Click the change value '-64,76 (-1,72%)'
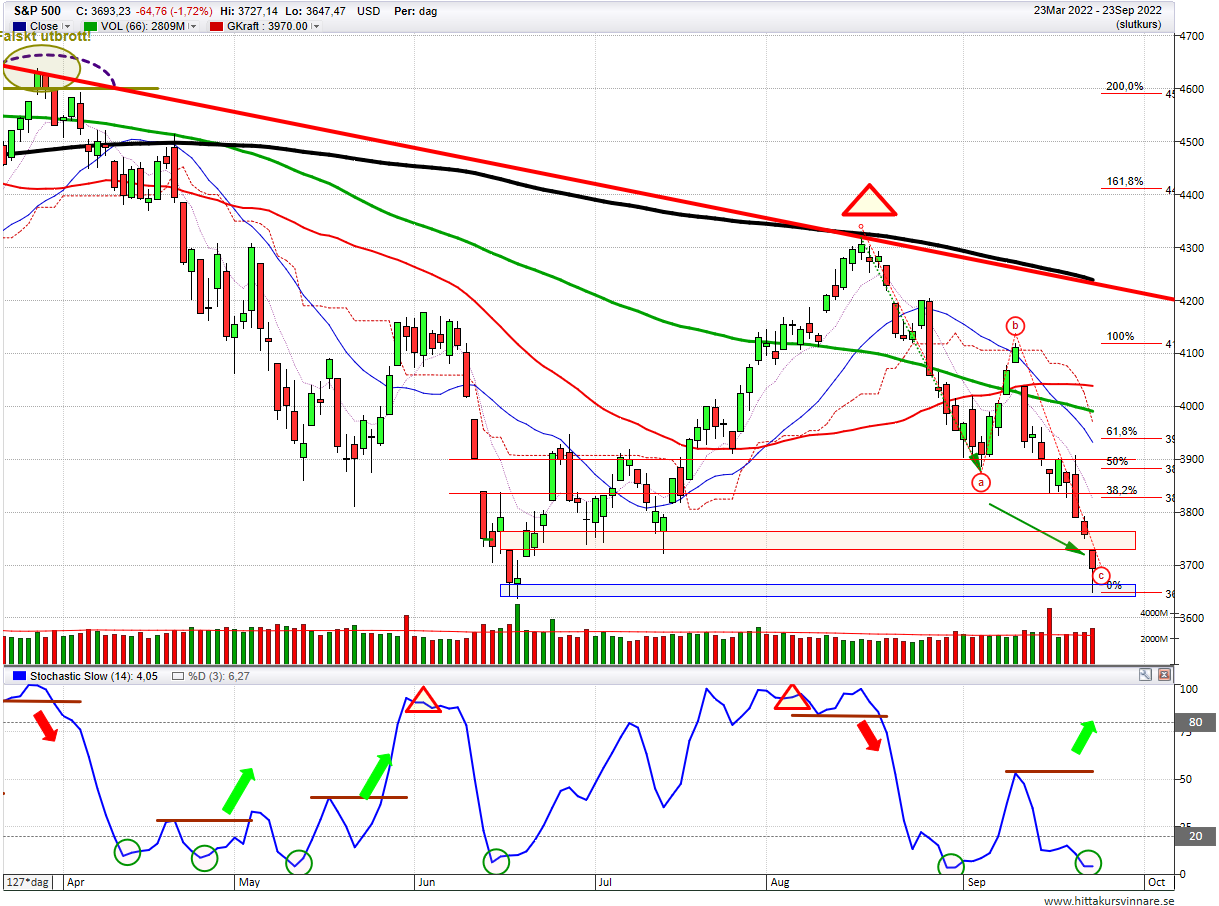Screen dimensions: 1219x906 pos(175,10)
